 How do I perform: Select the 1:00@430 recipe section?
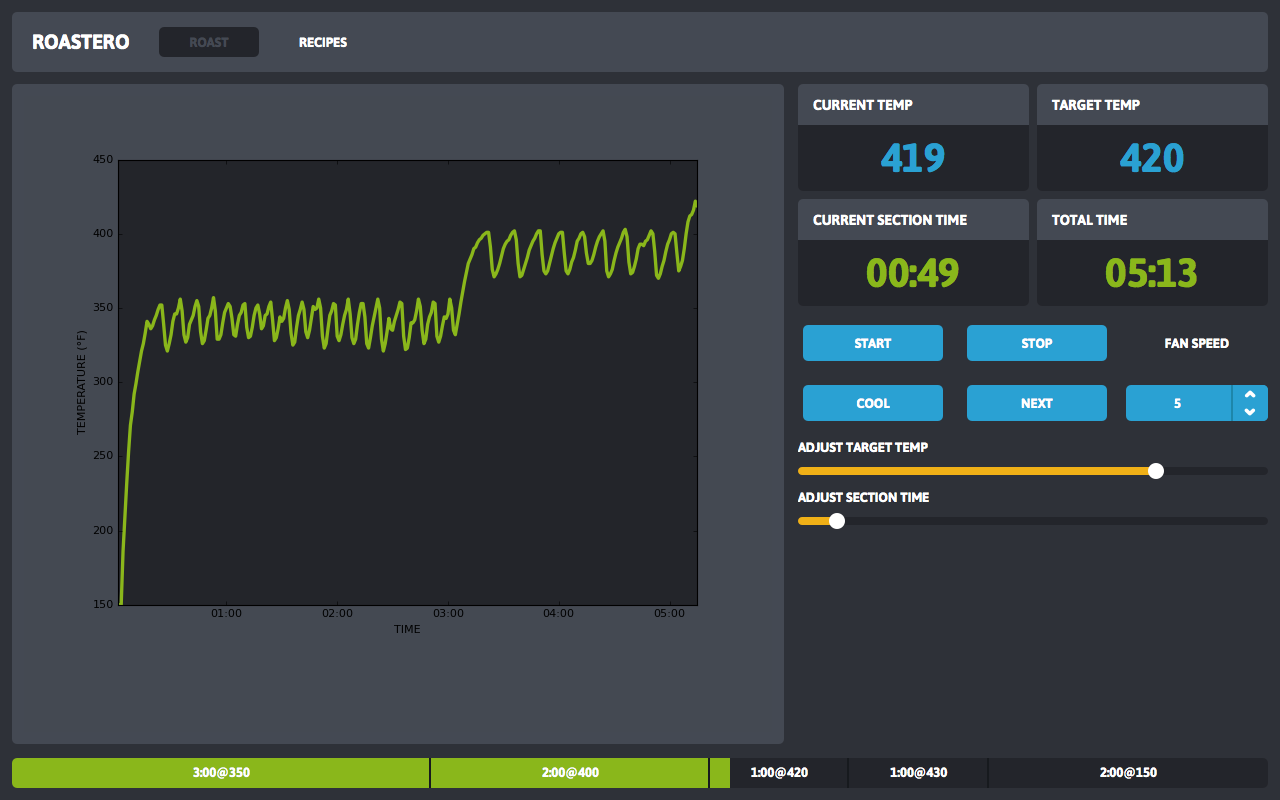click(x=918, y=773)
